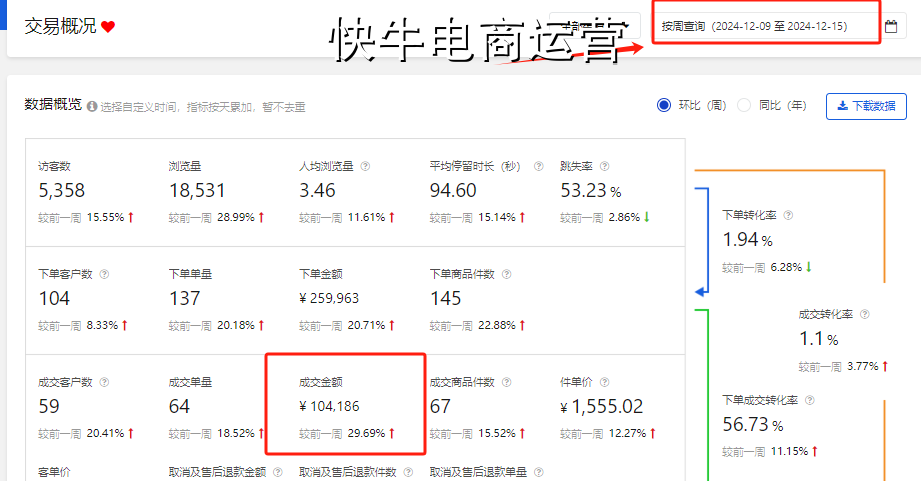This screenshot has height=481, width=921.
Task: Click 访客数 change 15.55% text
Action: 106,217
